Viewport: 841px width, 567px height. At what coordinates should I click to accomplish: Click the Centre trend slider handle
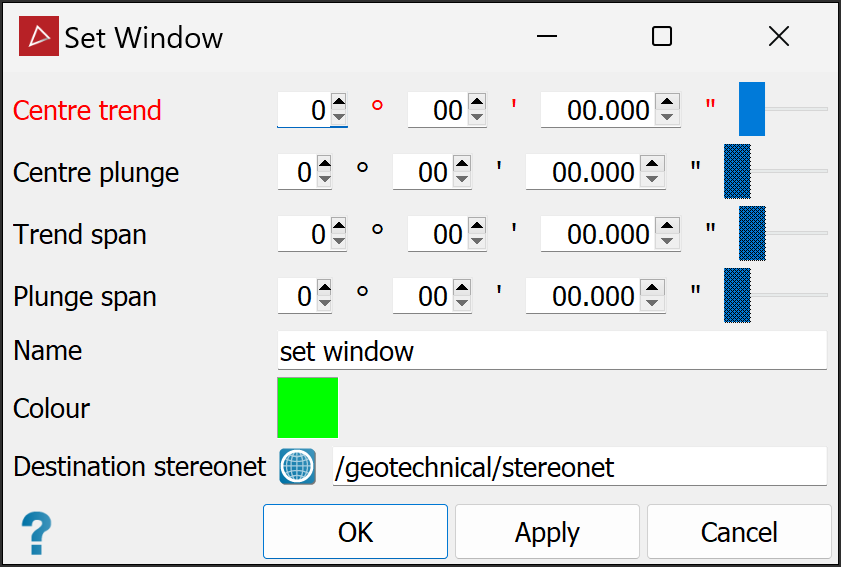(x=752, y=109)
